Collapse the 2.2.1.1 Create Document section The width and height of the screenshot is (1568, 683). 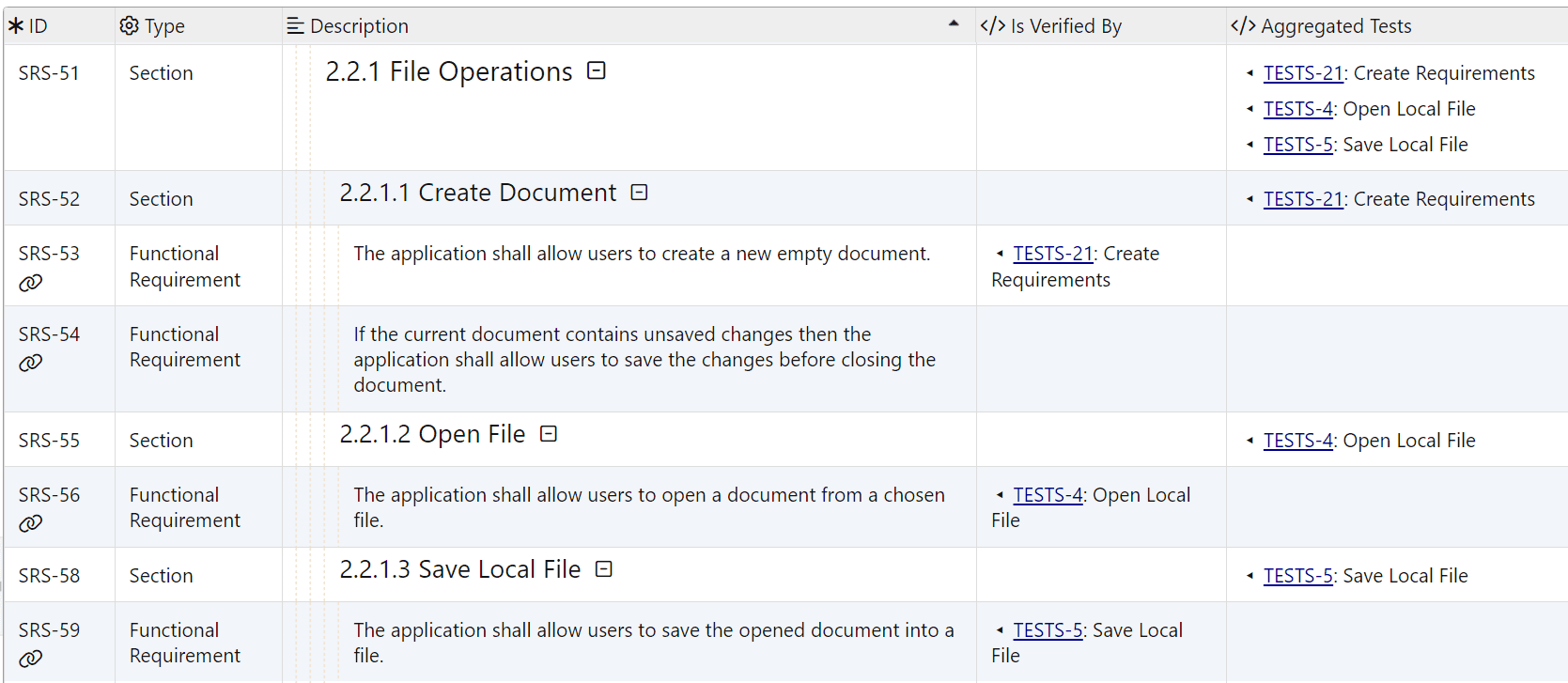(640, 193)
